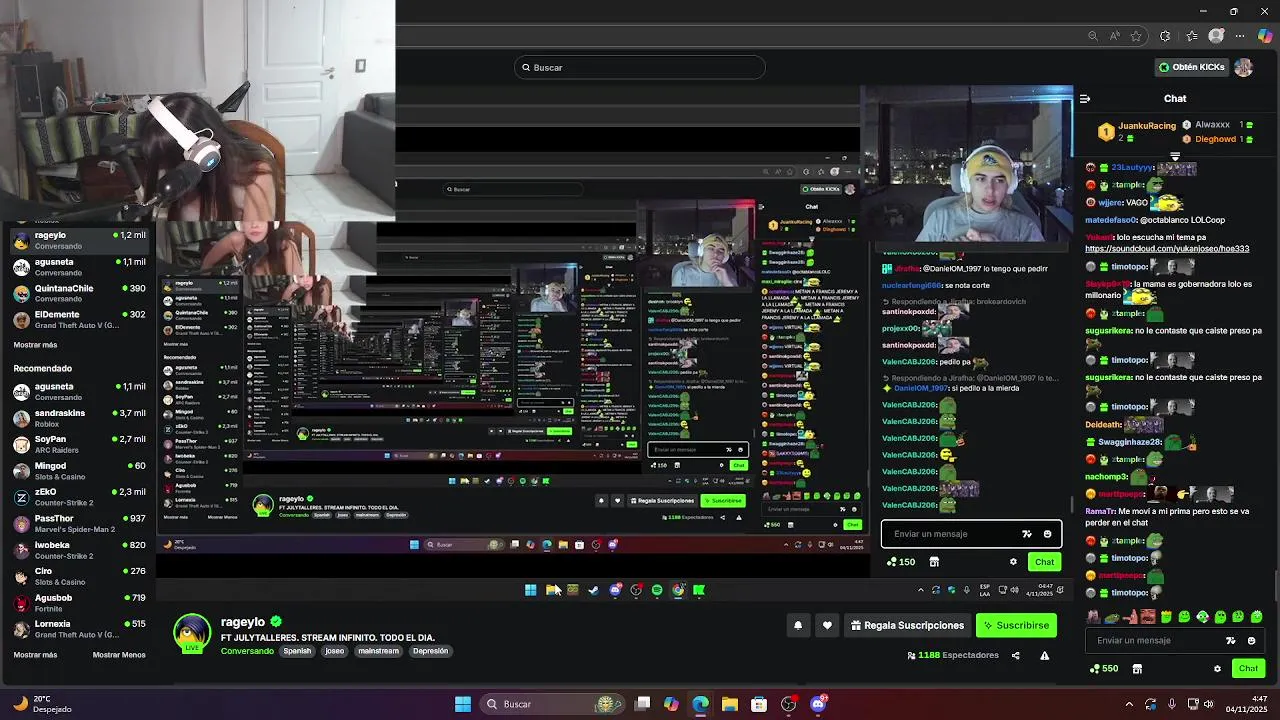Open Lornexia recommended channel
1280x720 pixels.
pyautogui.click(x=80, y=629)
